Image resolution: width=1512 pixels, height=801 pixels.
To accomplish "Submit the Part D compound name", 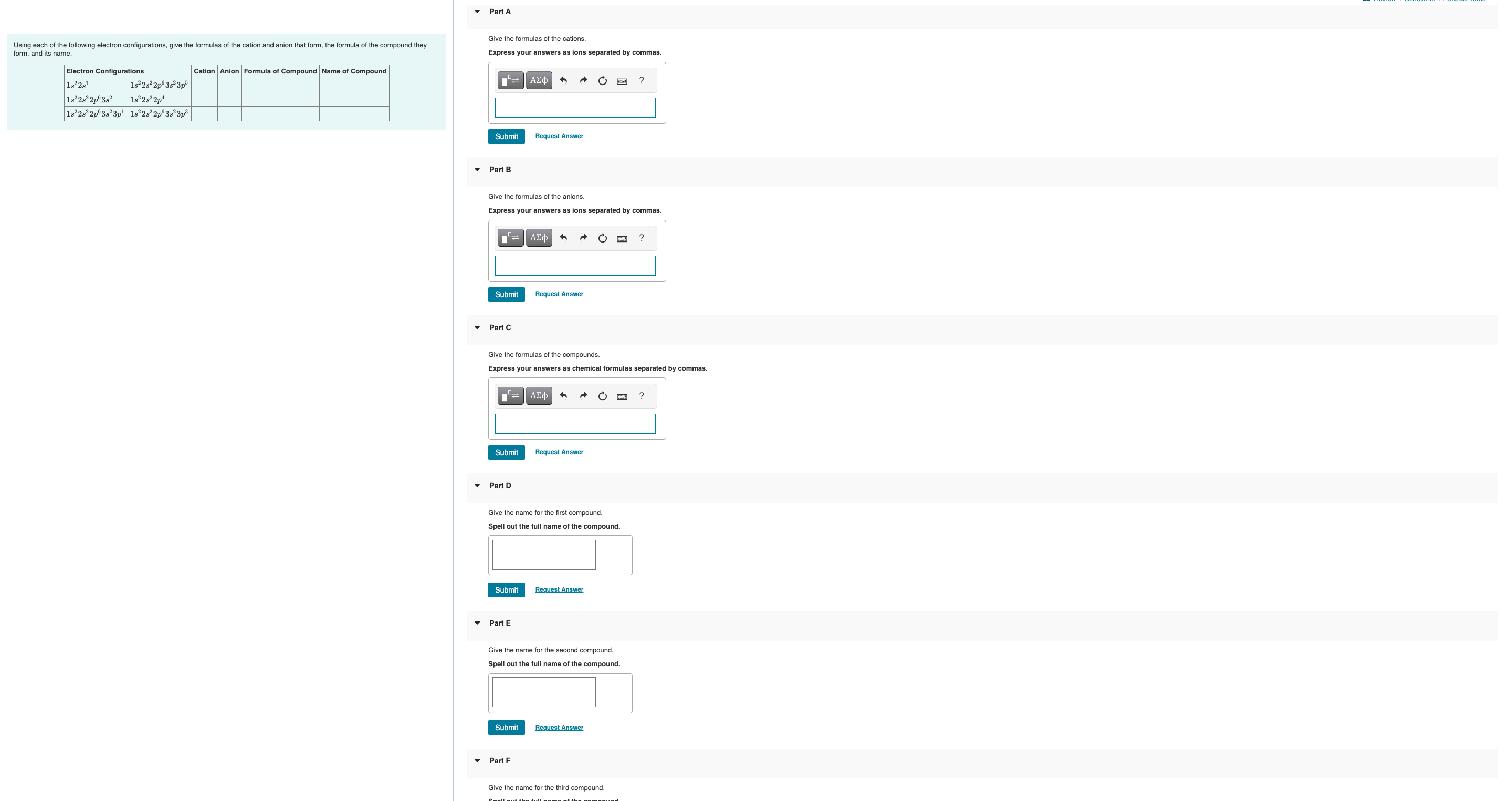I will point(506,590).
